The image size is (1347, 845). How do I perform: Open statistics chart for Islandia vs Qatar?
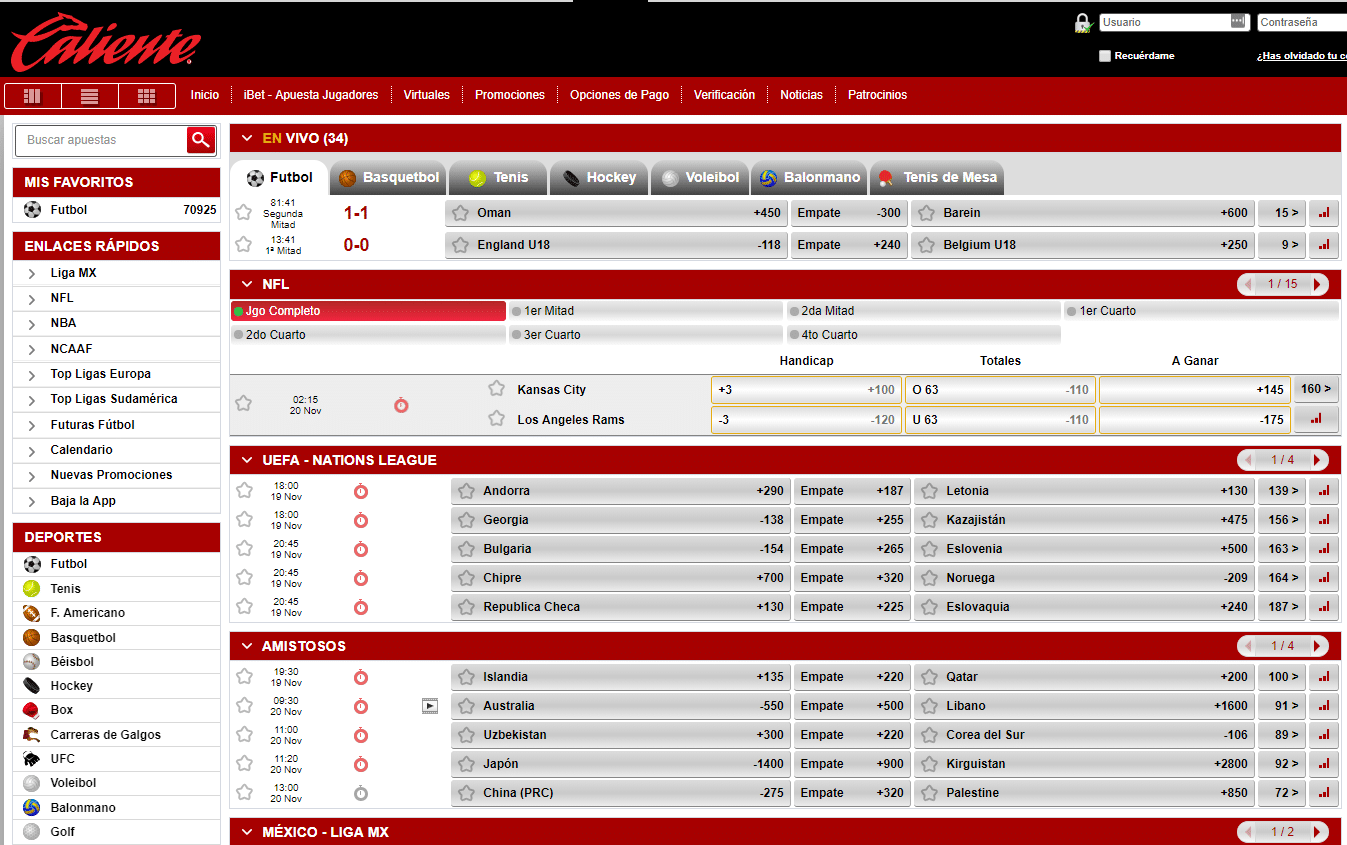[1324, 677]
